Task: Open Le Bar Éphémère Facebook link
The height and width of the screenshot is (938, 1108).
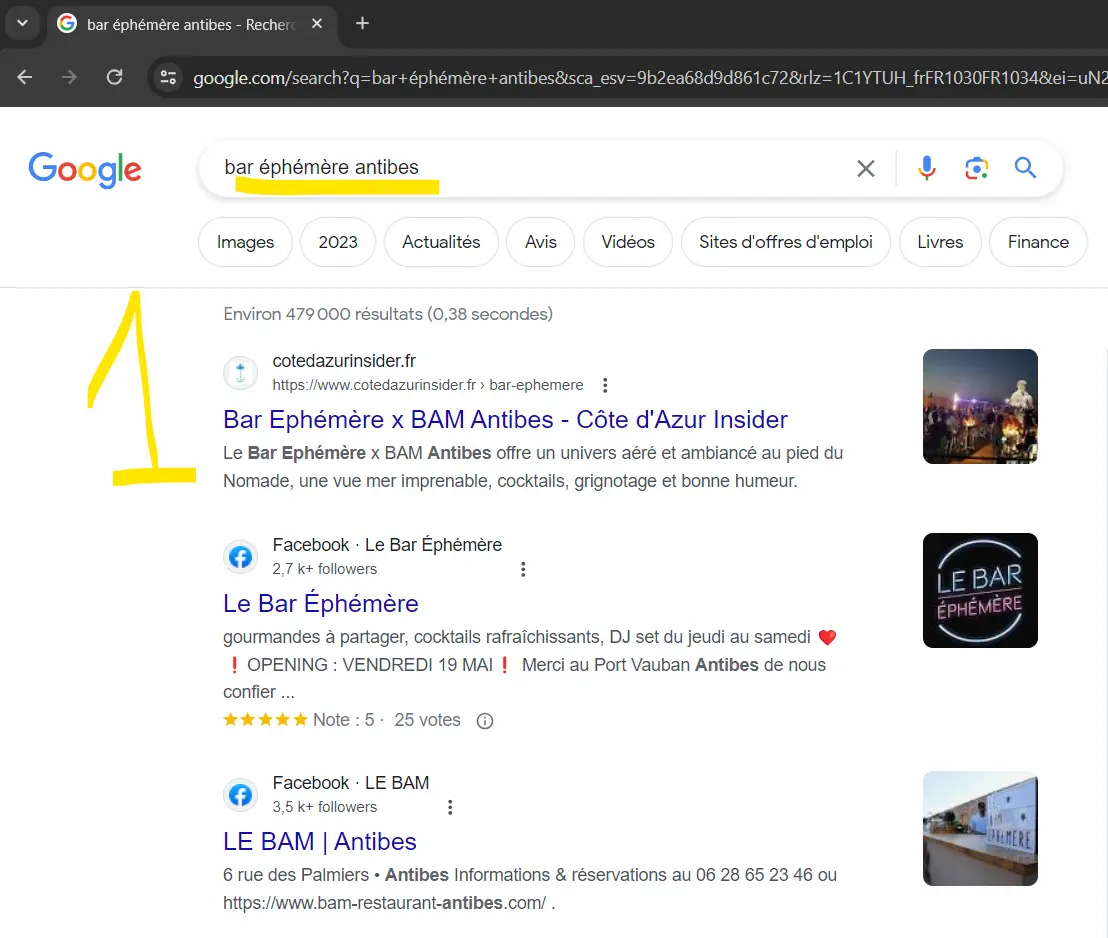Action: coord(321,604)
